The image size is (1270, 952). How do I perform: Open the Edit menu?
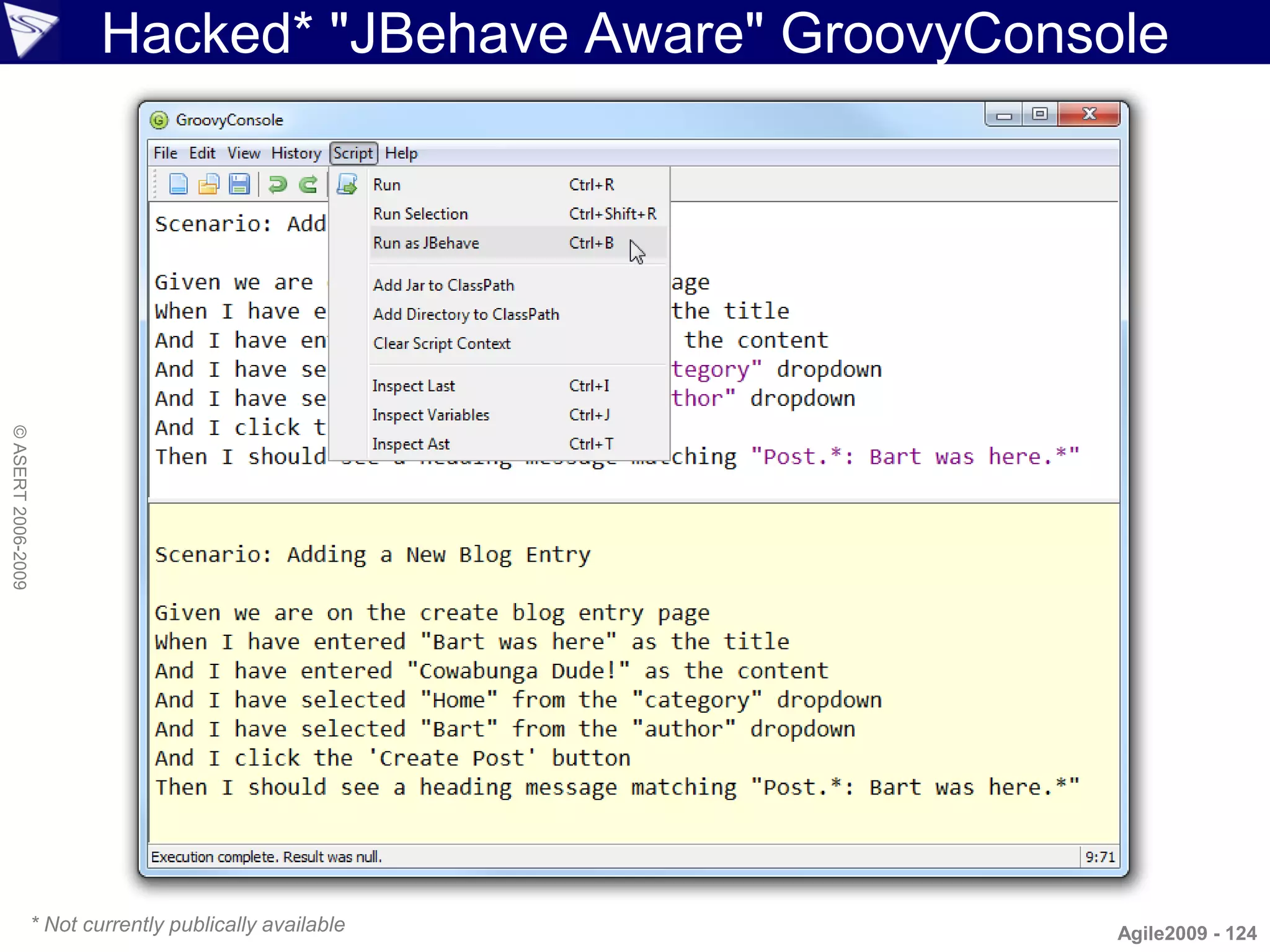(x=202, y=153)
